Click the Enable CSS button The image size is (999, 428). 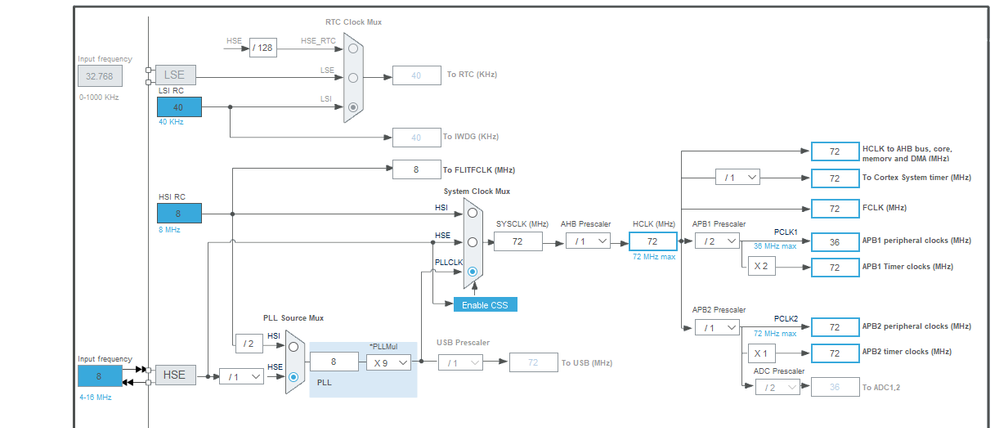(x=485, y=304)
